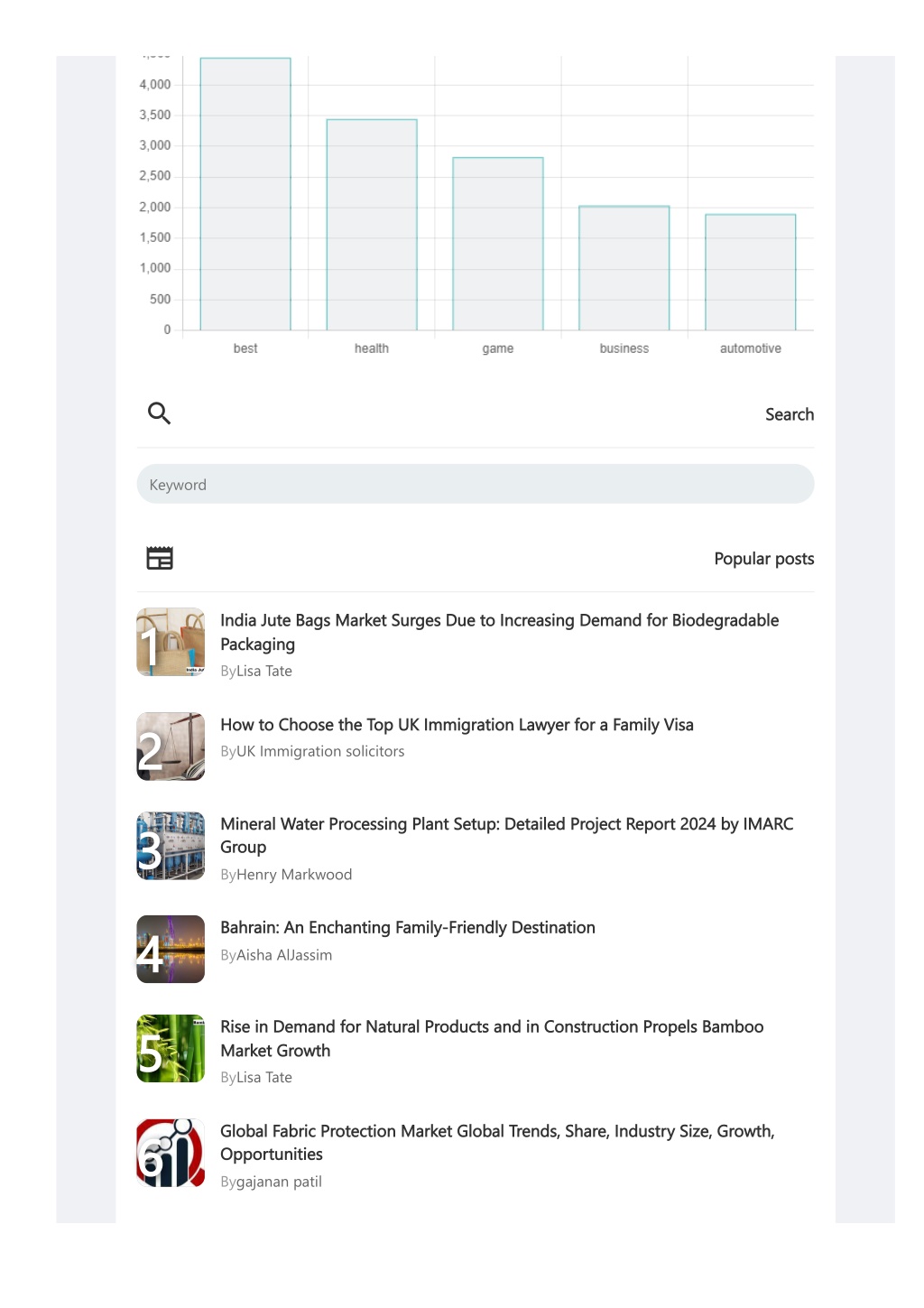Image resolution: width=924 pixels, height=1308 pixels.
Task: Select the Bahrain skyline thumbnail numbered 4
Action: [171, 949]
